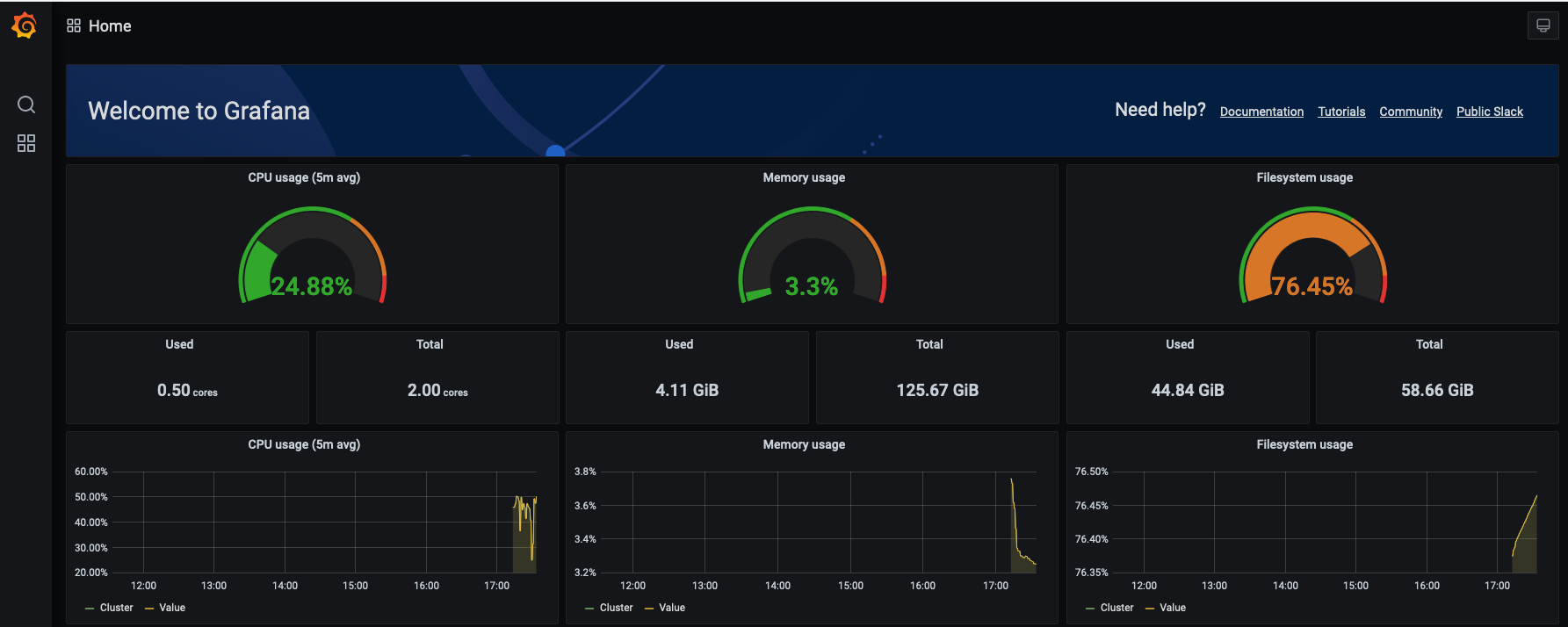The width and height of the screenshot is (1568, 627).
Task: Click the 125.67 GiB value
Action: click(937, 391)
